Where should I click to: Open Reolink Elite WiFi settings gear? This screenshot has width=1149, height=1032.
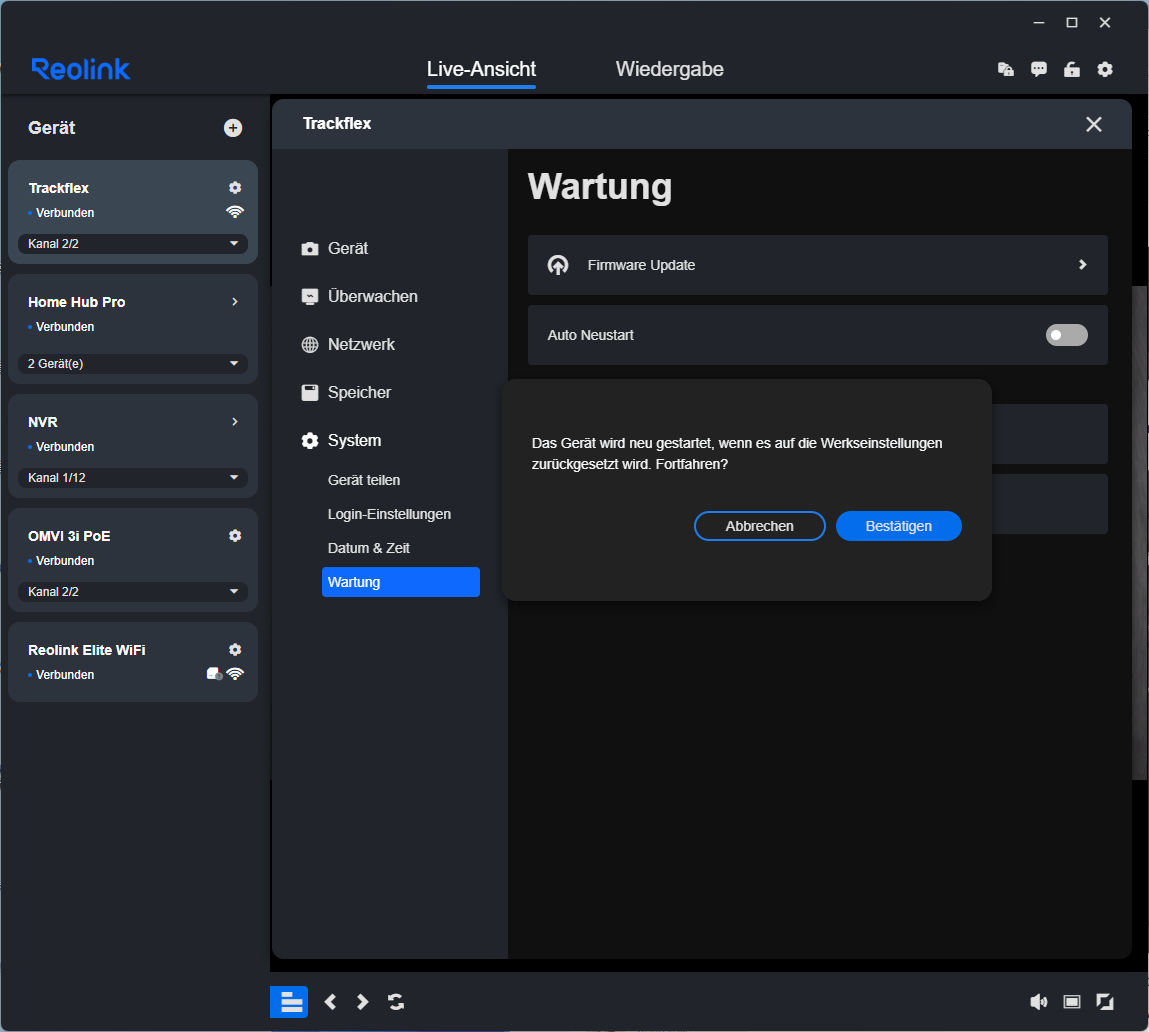click(234, 649)
